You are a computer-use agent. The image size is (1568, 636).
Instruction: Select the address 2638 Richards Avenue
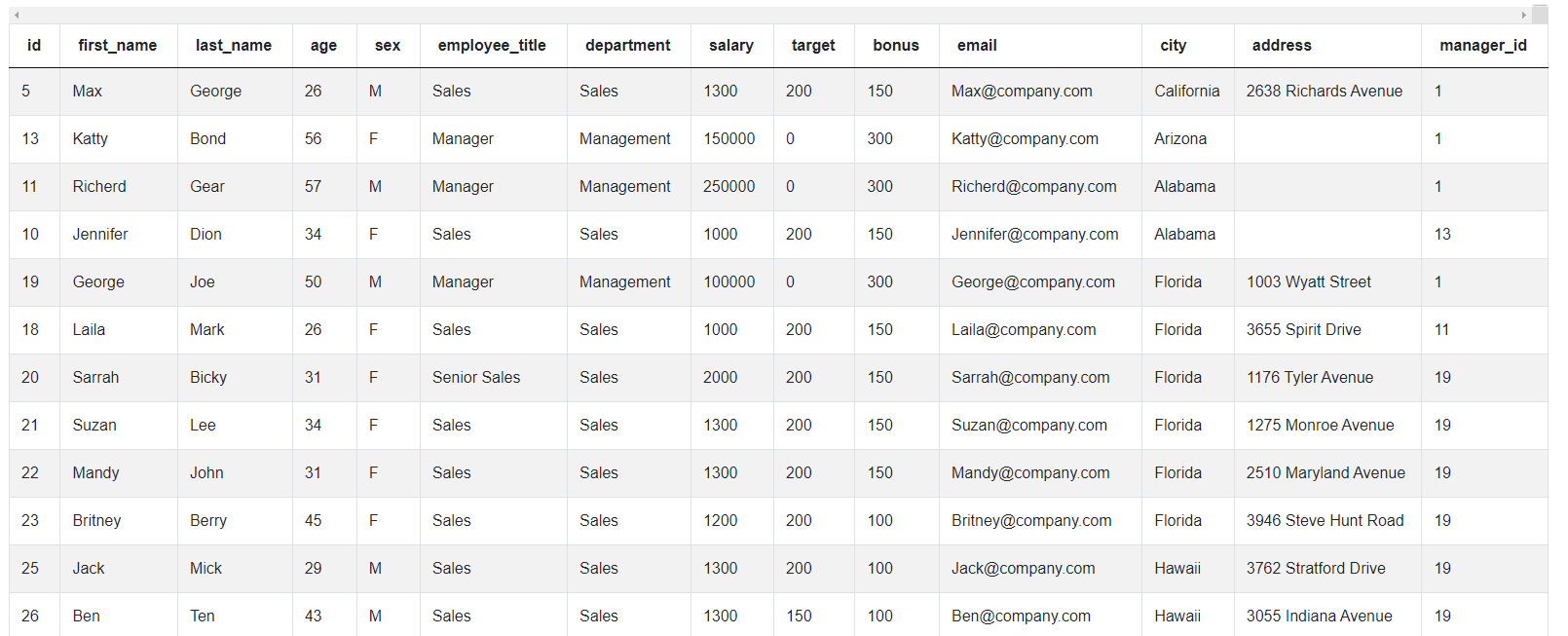(x=1327, y=92)
